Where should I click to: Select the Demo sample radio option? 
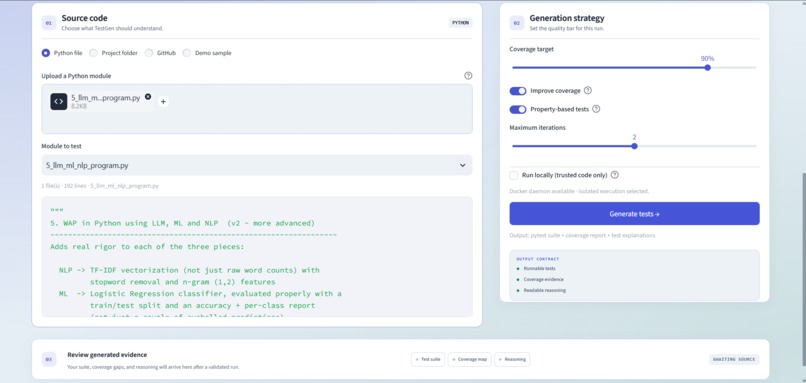coord(187,53)
